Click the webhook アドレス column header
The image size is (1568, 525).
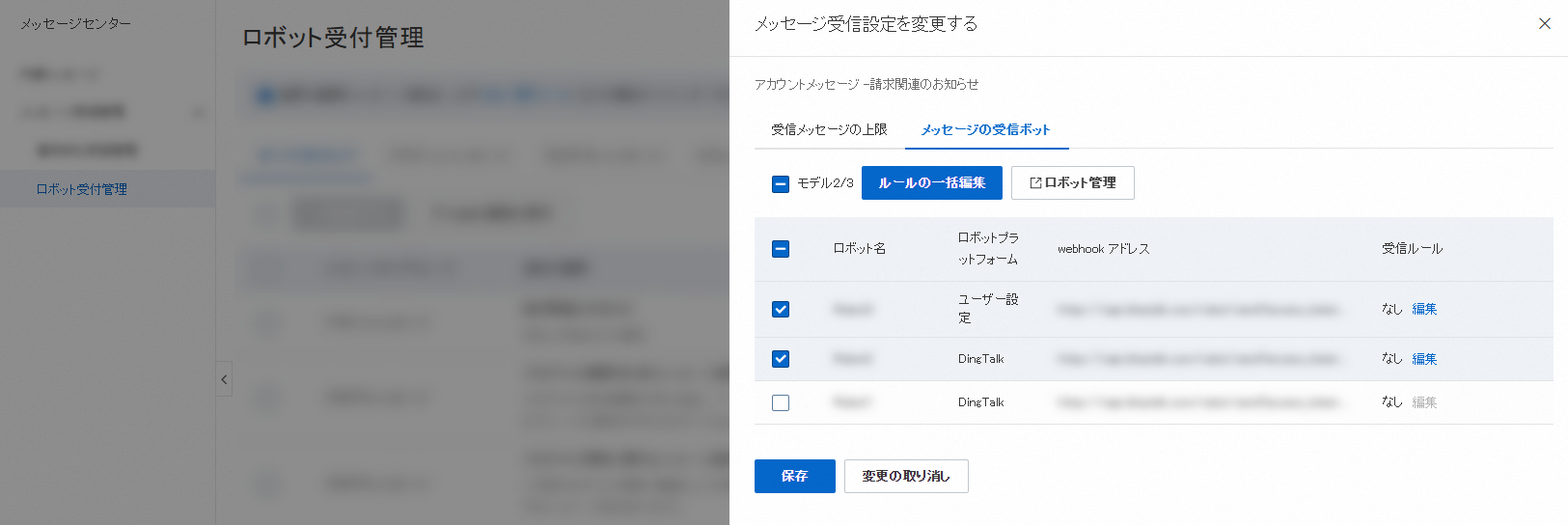(x=1104, y=248)
